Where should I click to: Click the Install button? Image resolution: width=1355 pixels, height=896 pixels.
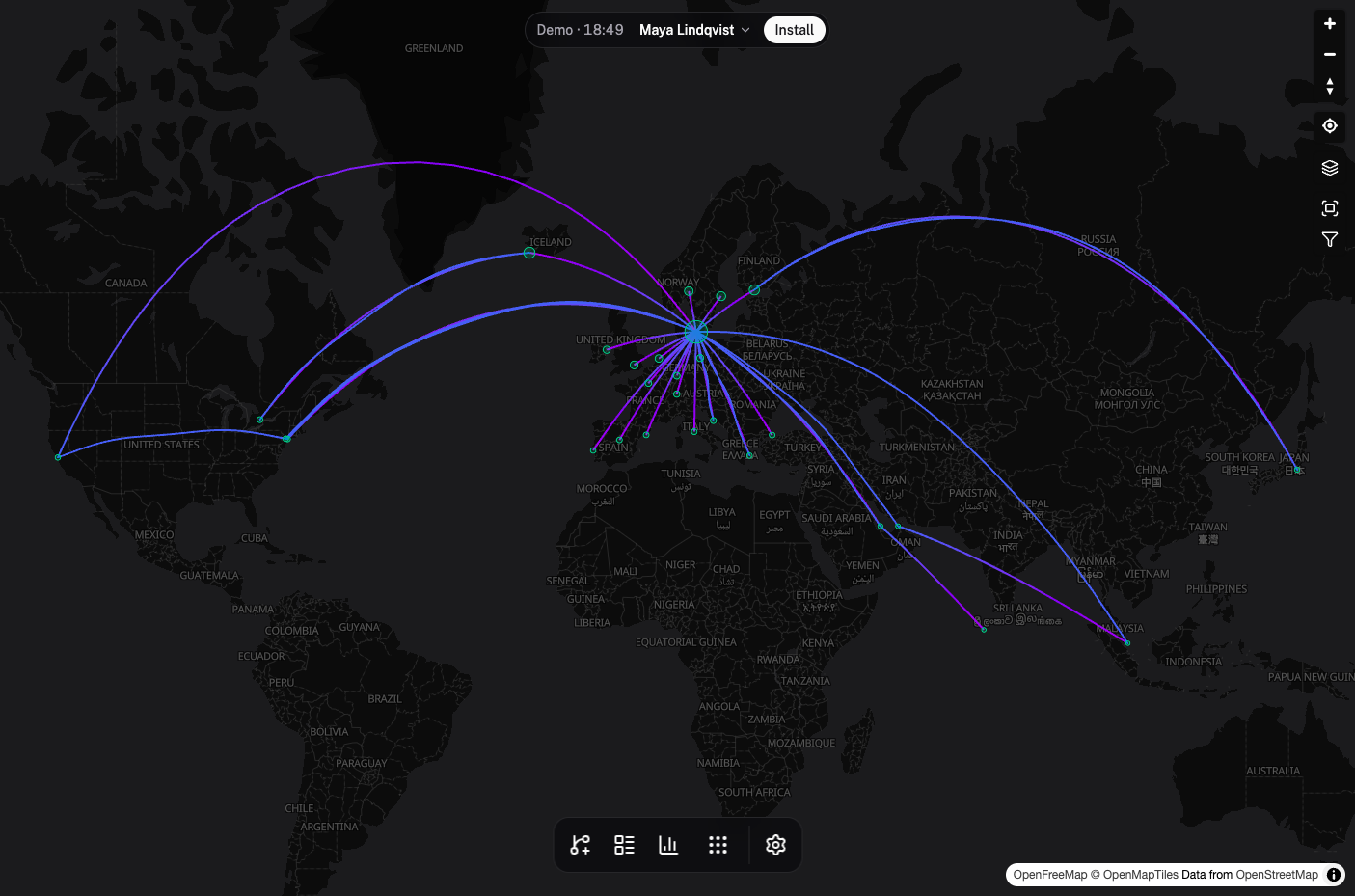[795, 30]
